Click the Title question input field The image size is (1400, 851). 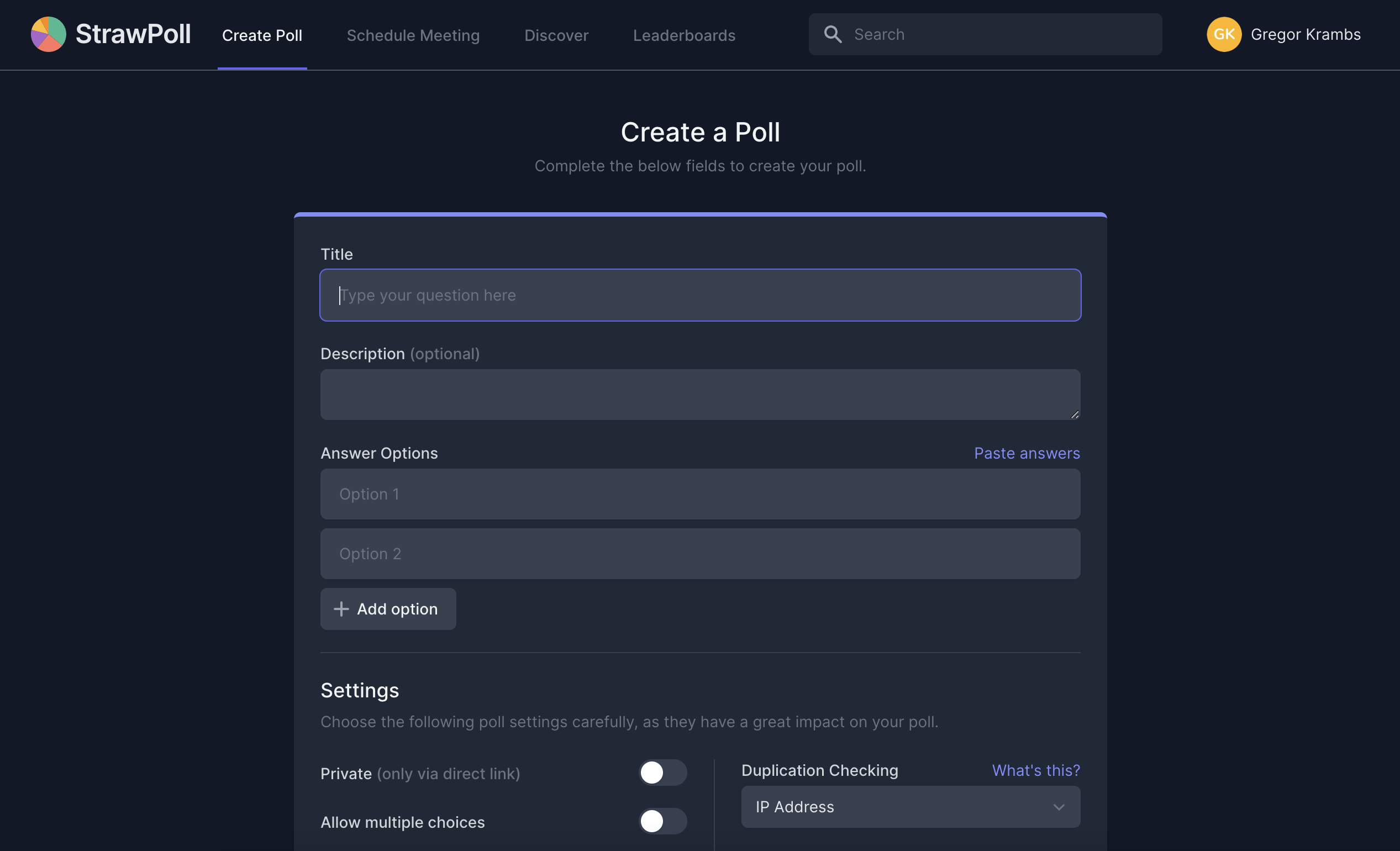tap(700, 294)
